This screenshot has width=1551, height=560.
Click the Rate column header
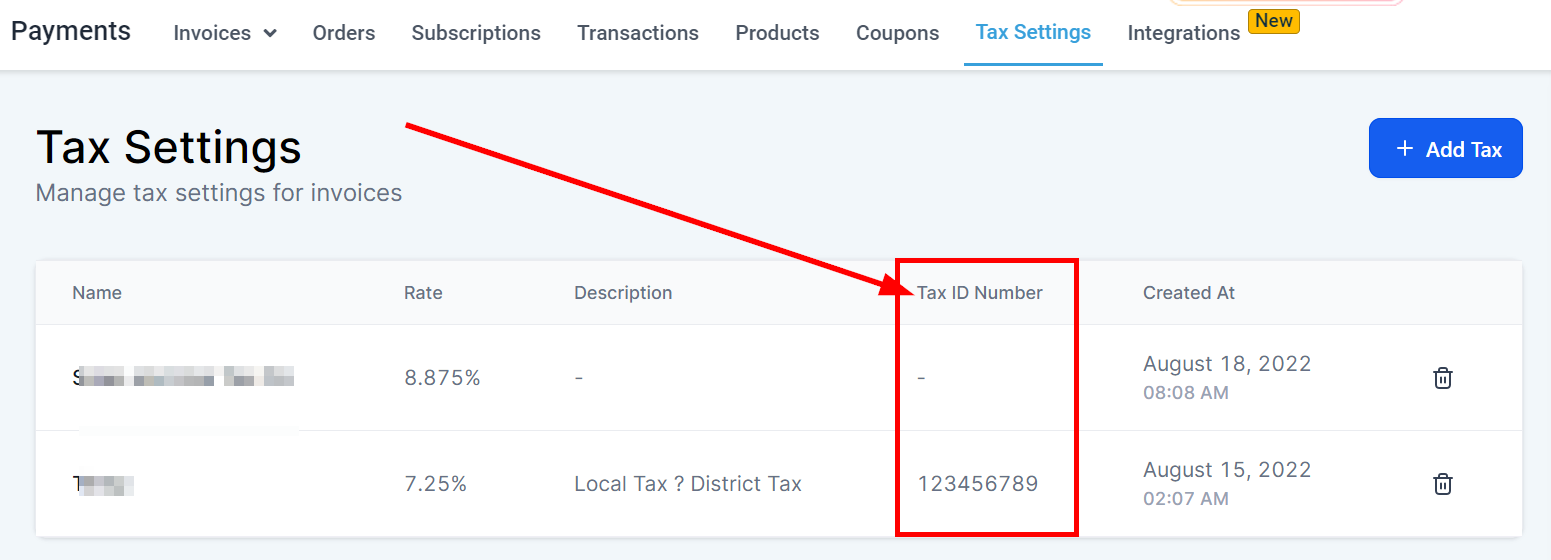423,293
